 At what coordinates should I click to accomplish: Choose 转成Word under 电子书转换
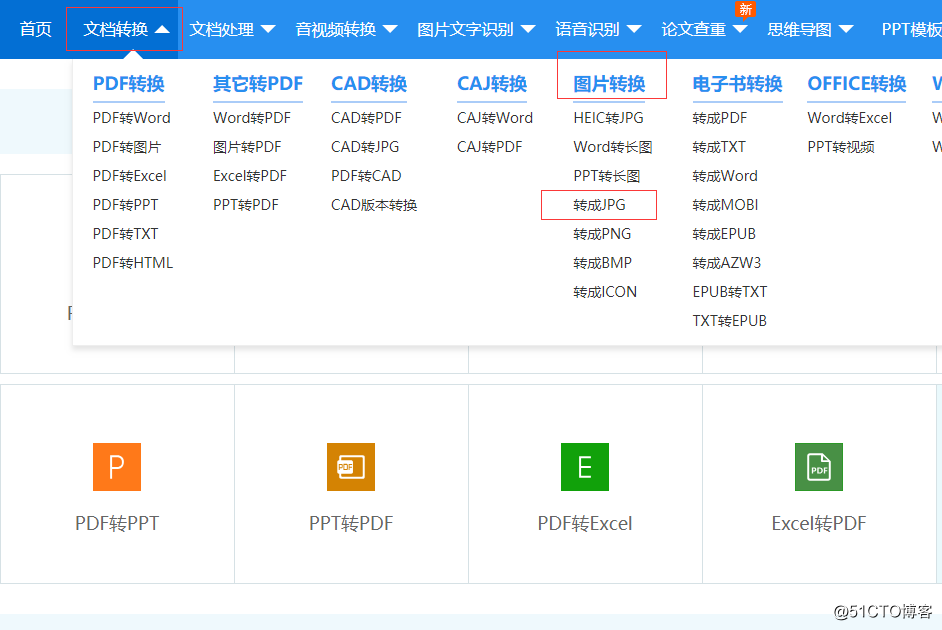coord(725,176)
